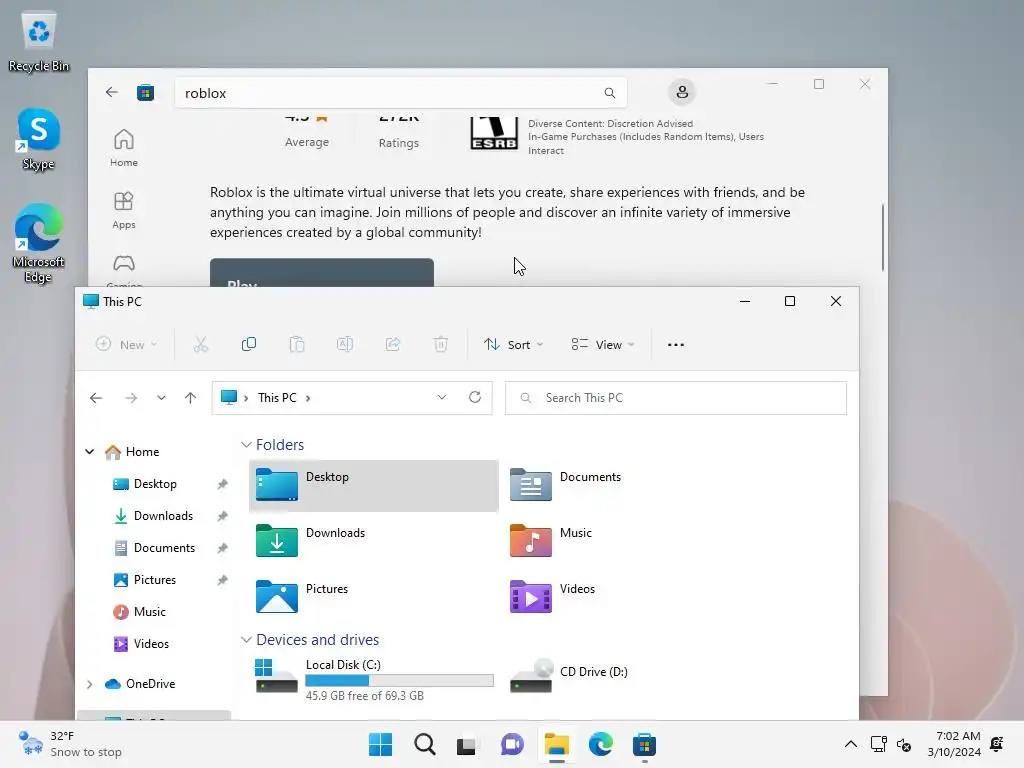
Task: Collapse the Home tree node
Action: (x=89, y=451)
